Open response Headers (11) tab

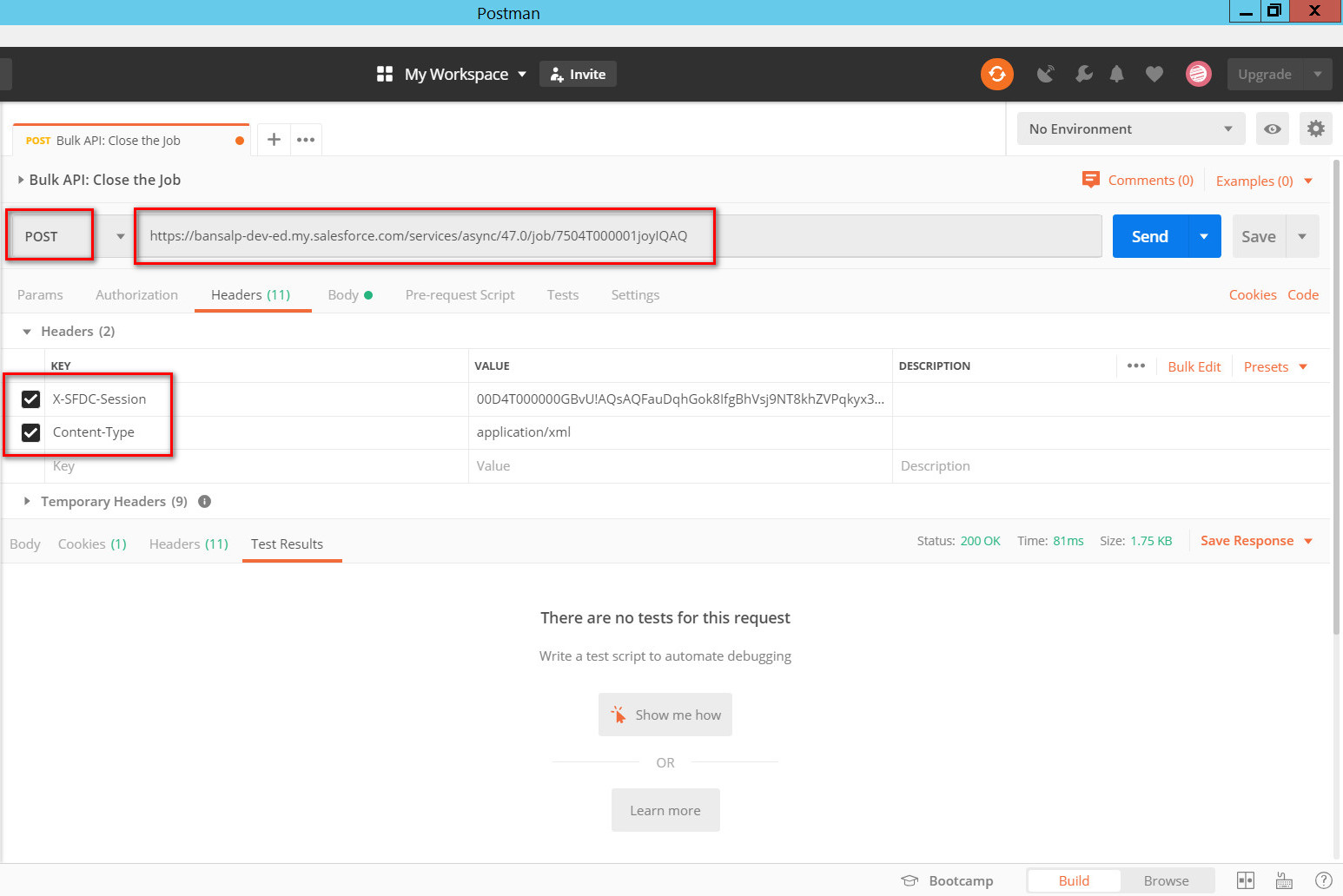point(189,544)
